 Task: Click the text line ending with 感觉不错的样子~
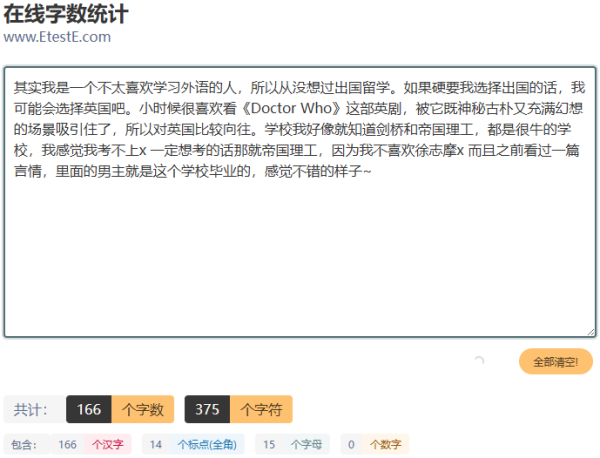(x=192, y=171)
